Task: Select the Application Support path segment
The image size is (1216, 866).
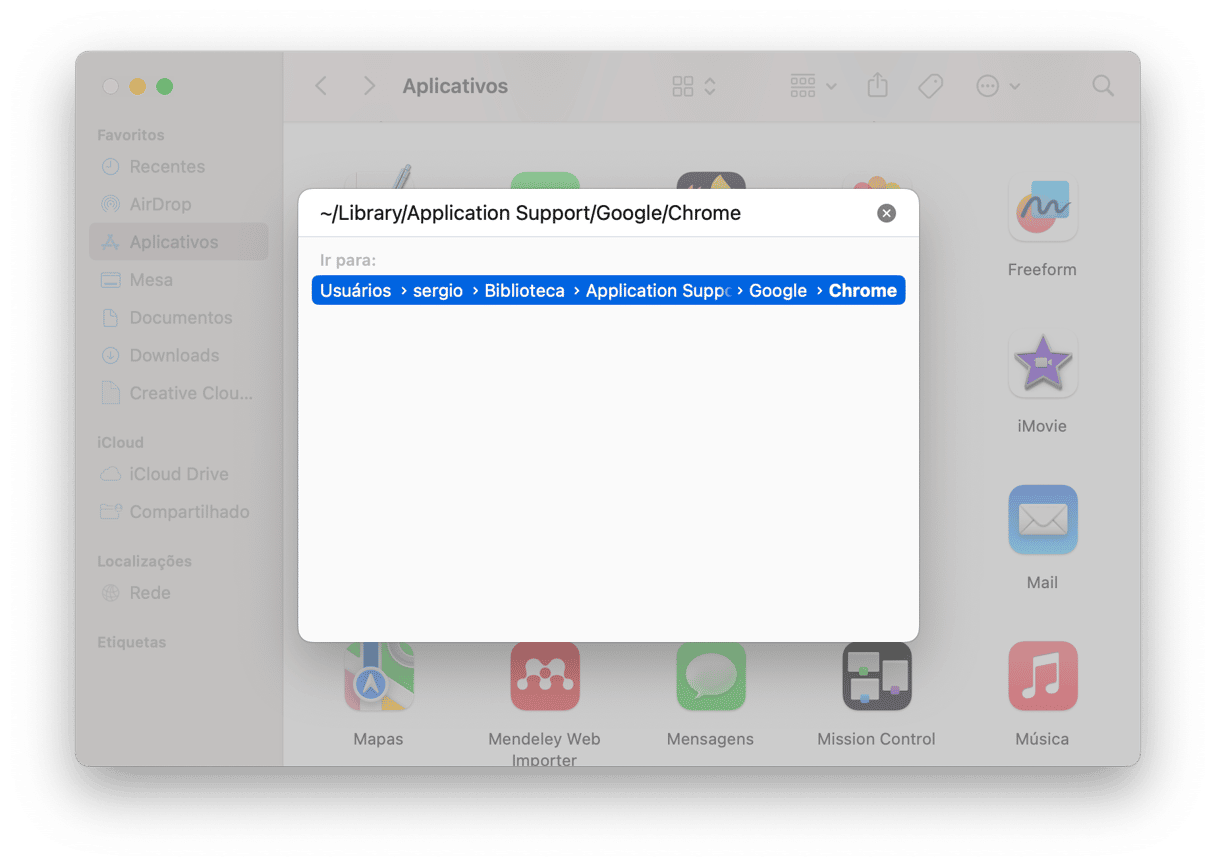Action: click(x=657, y=291)
